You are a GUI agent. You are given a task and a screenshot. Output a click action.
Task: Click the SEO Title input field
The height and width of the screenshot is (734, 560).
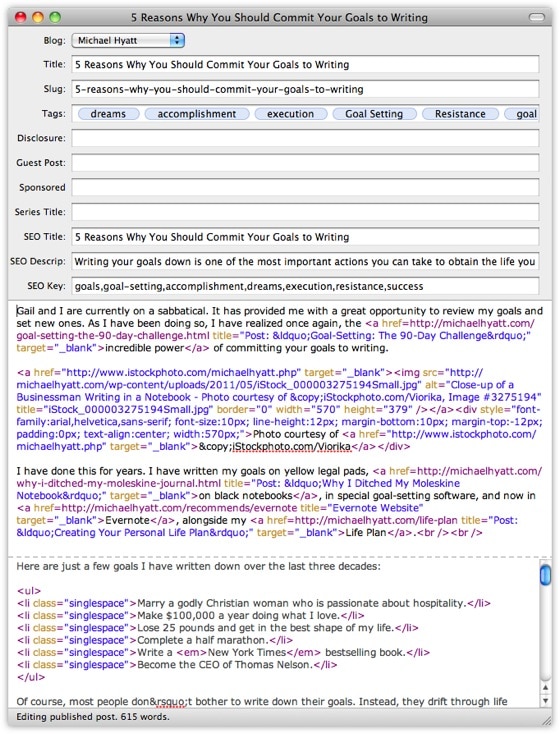(305, 236)
